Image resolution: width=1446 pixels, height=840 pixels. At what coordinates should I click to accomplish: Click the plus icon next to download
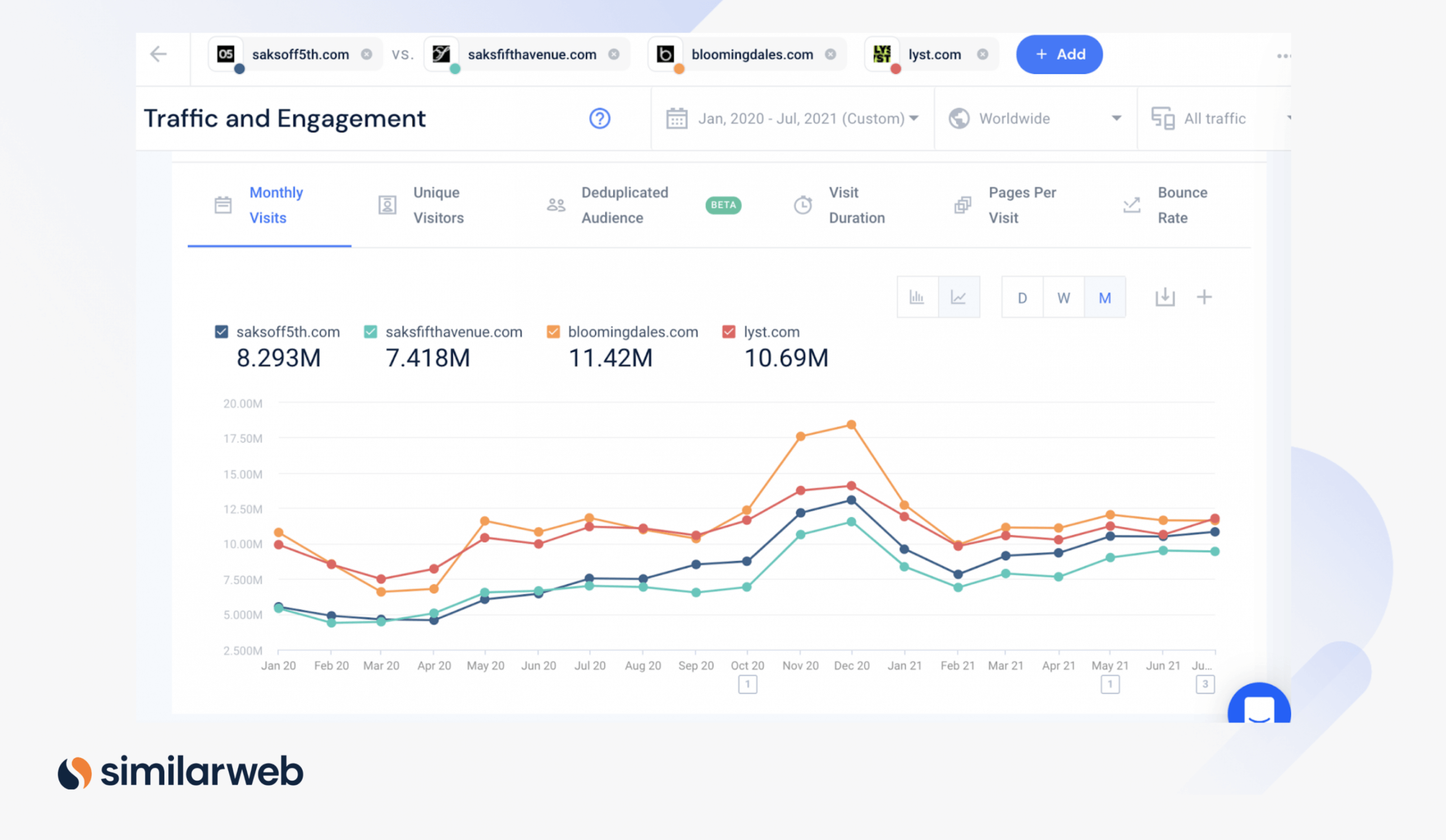(1204, 297)
